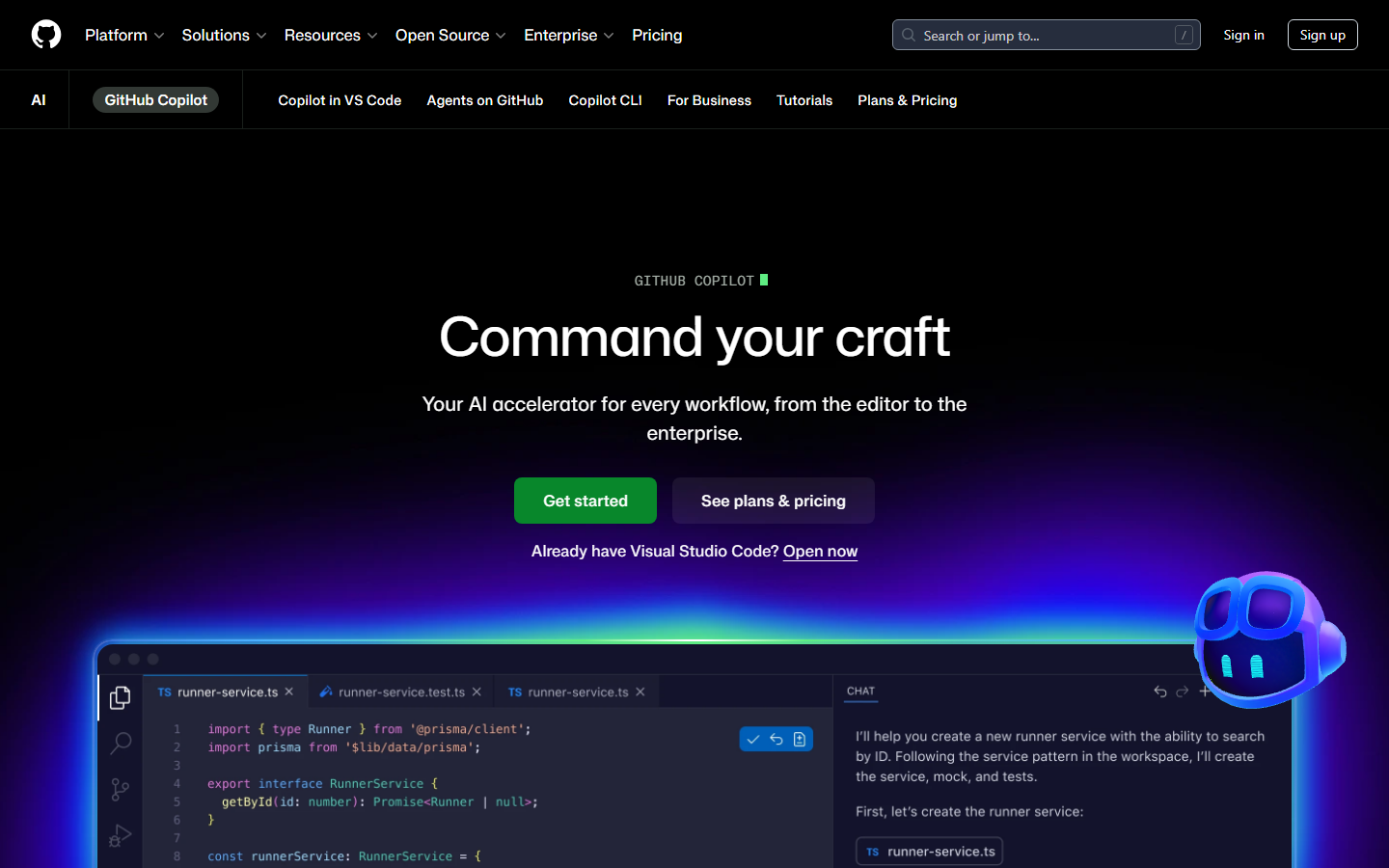The width and height of the screenshot is (1389, 868).
Task: Open the Tutorials page
Action: 804,100
